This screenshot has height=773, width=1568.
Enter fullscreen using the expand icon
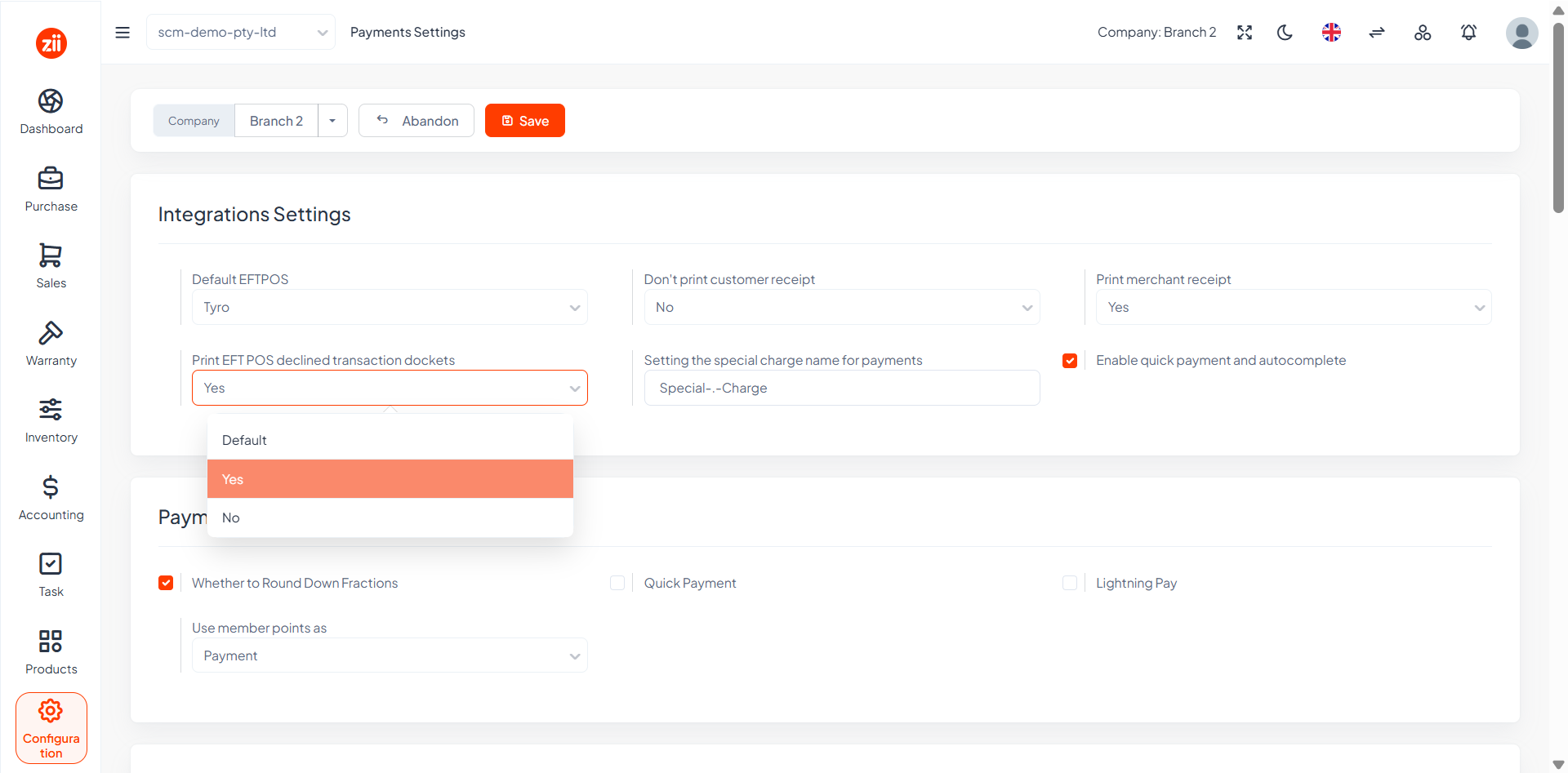(1245, 33)
